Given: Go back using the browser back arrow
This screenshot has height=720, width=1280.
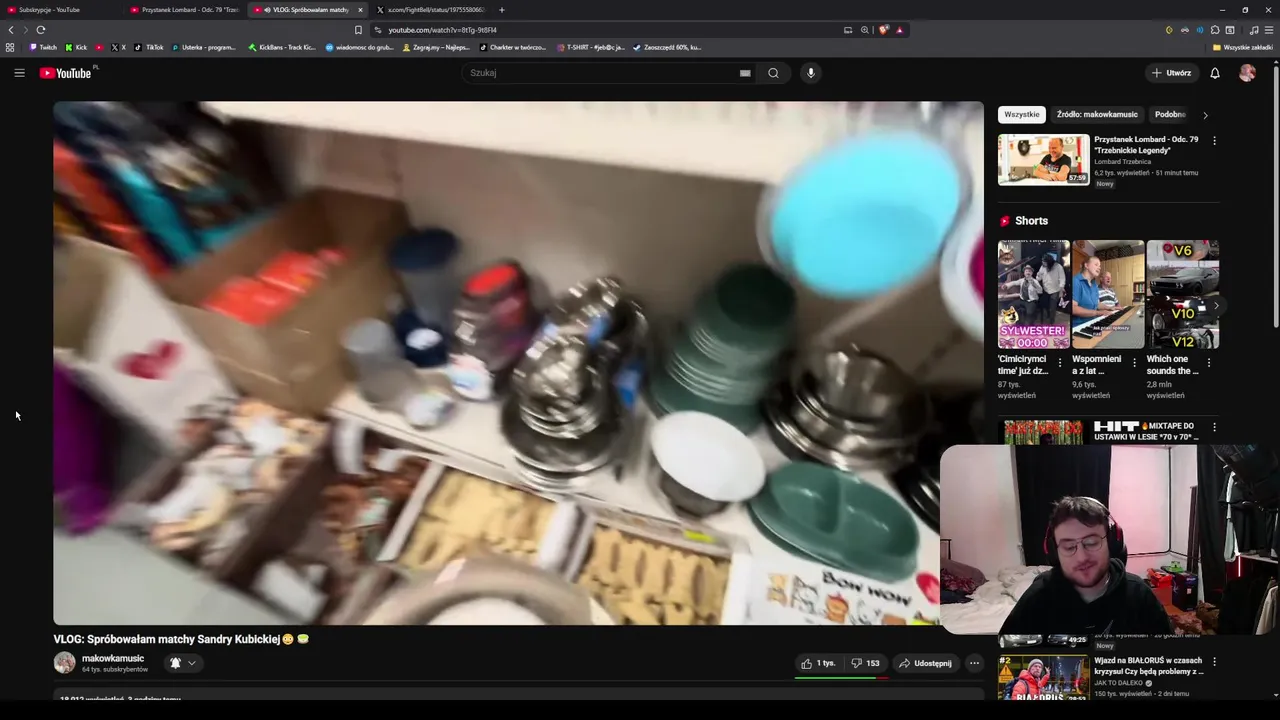Looking at the screenshot, I should point(11,30).
